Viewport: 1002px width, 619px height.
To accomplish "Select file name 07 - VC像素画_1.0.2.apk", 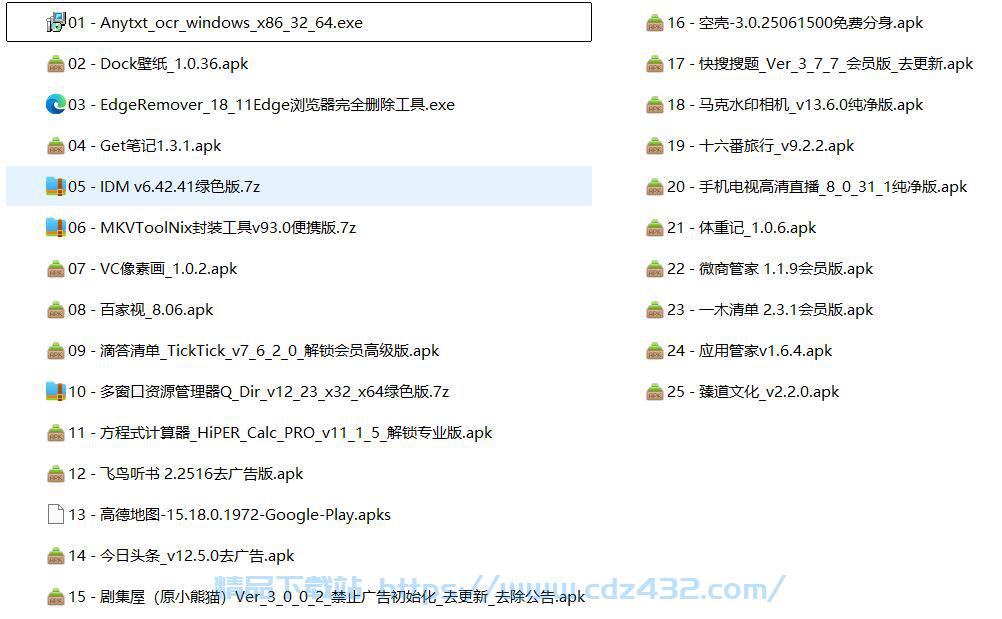I will [x=153, y=269].
